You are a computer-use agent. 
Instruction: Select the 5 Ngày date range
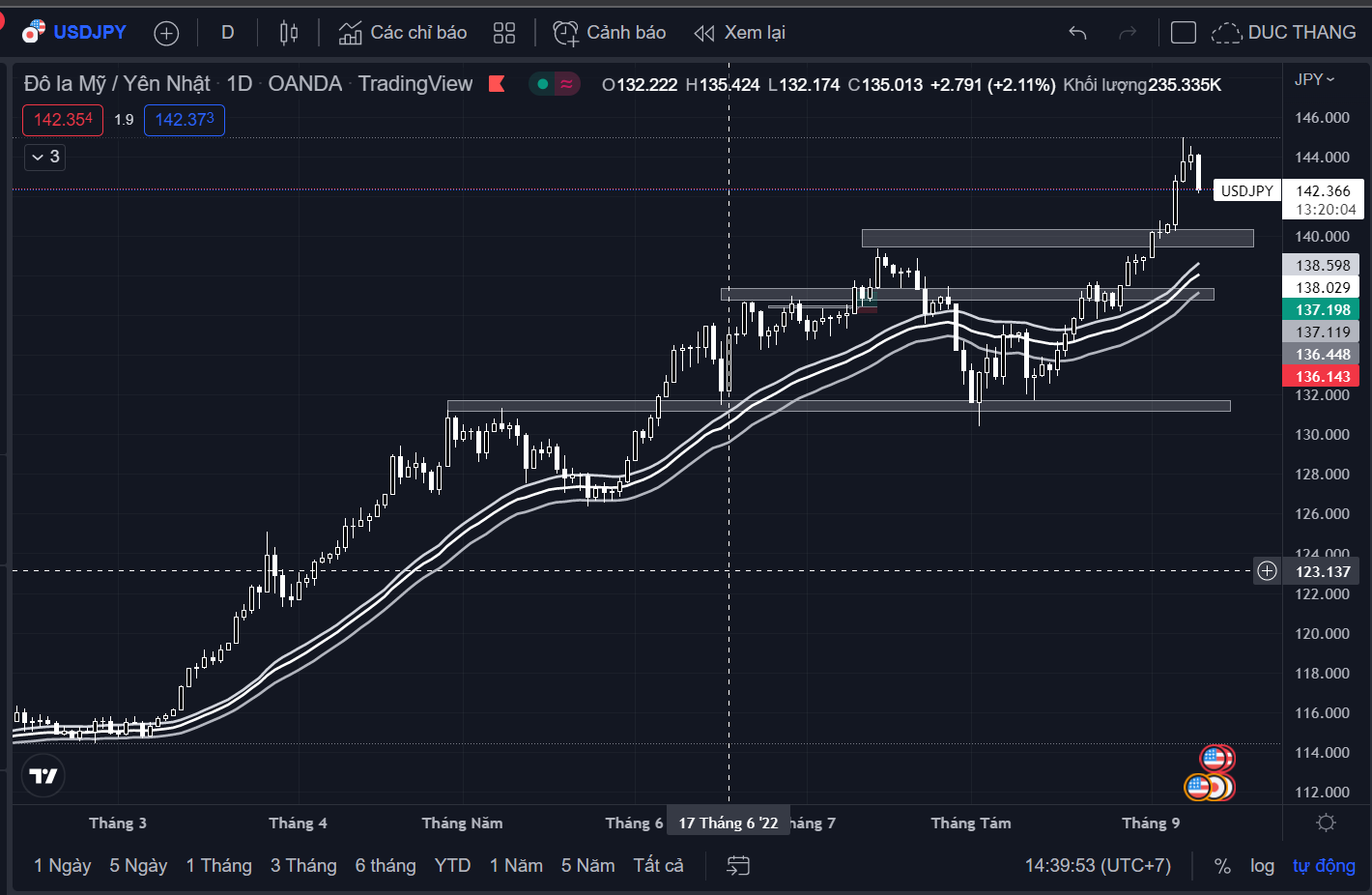tap(138, 865)
